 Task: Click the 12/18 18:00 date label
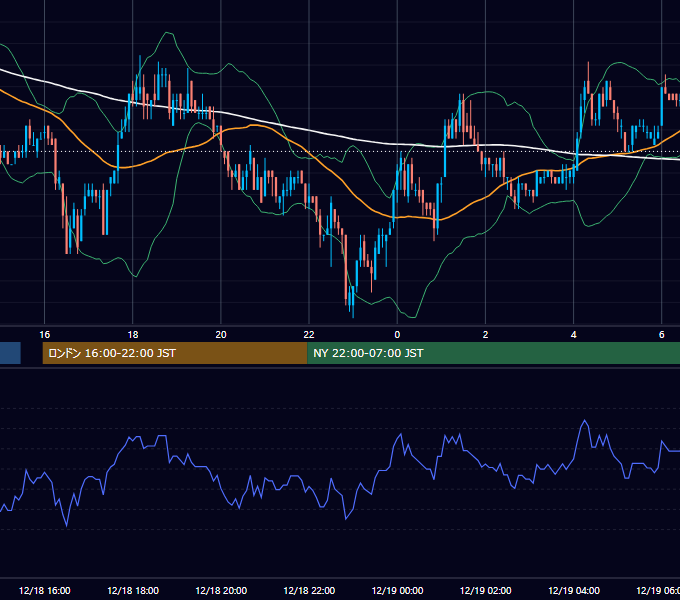coord(133,590)
